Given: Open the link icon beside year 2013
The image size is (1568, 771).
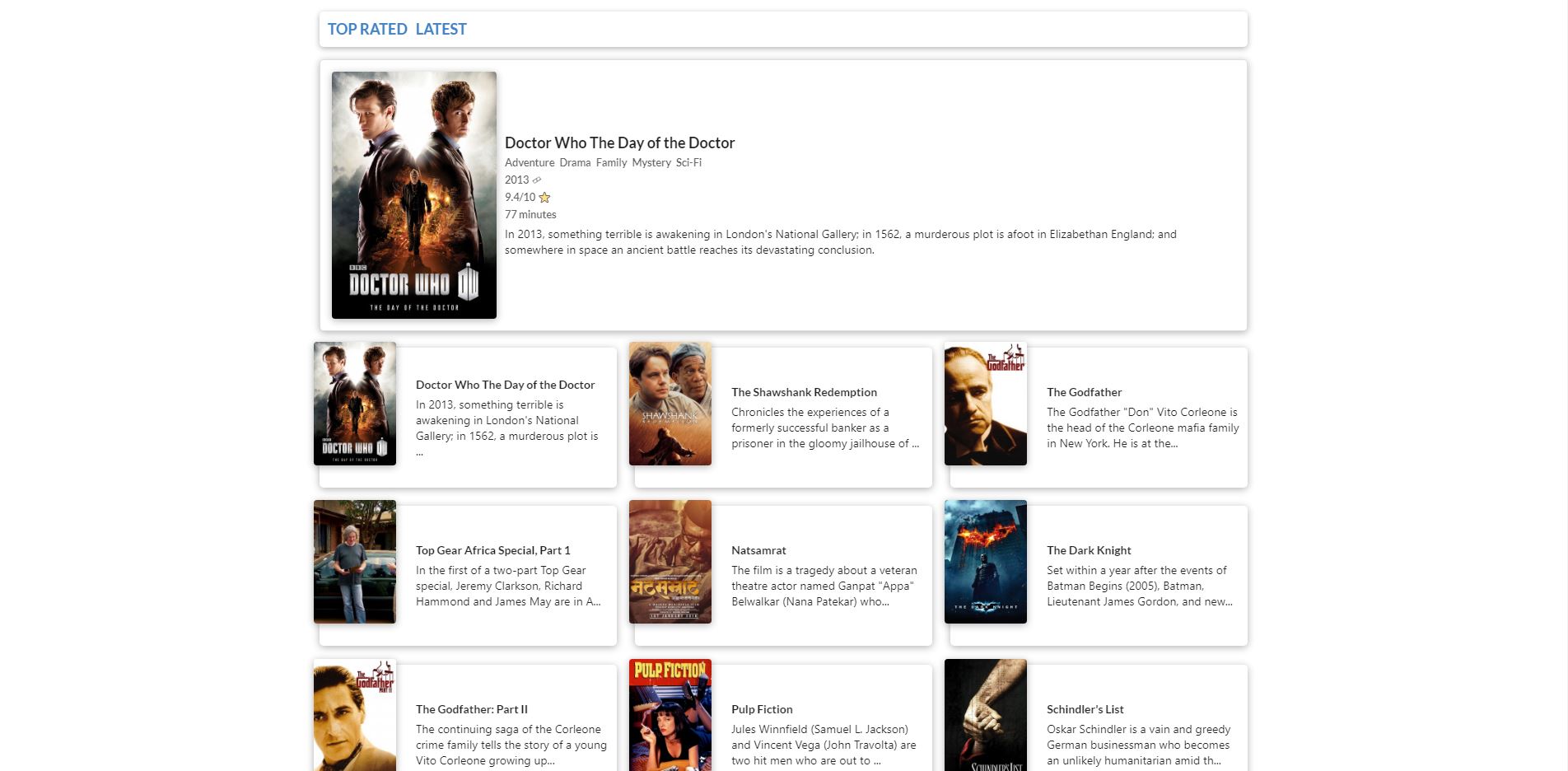Looking at the screenshot, I should point(537,180).
